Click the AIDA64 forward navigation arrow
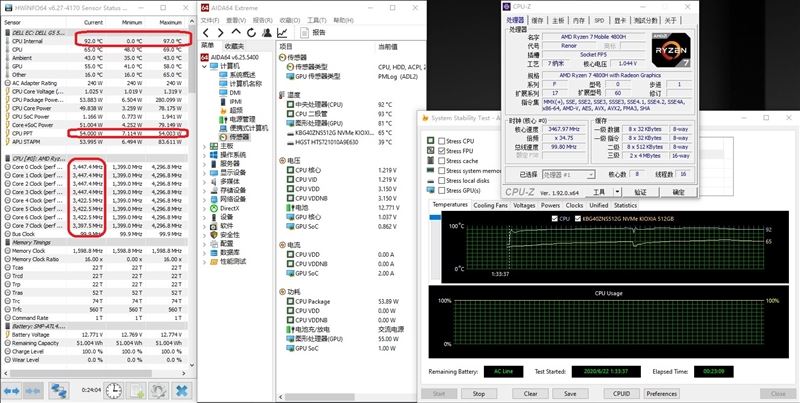This screenshot has width=800, height=403. point(220,33)
